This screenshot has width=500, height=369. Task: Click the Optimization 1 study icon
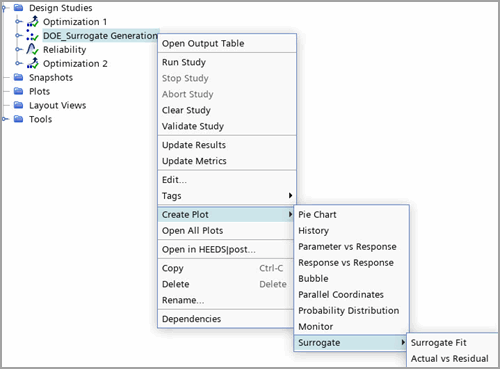33,22
